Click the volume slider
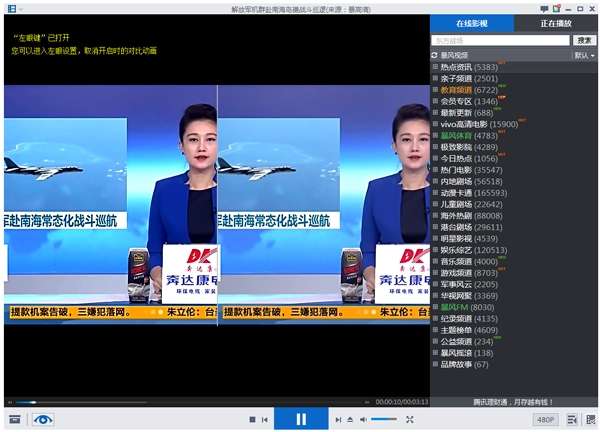 pyautogui.click(x=384, y=419)
